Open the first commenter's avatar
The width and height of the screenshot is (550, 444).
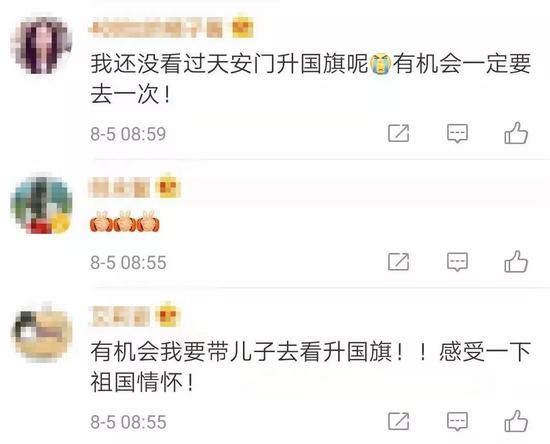click(x=42, y=45)
